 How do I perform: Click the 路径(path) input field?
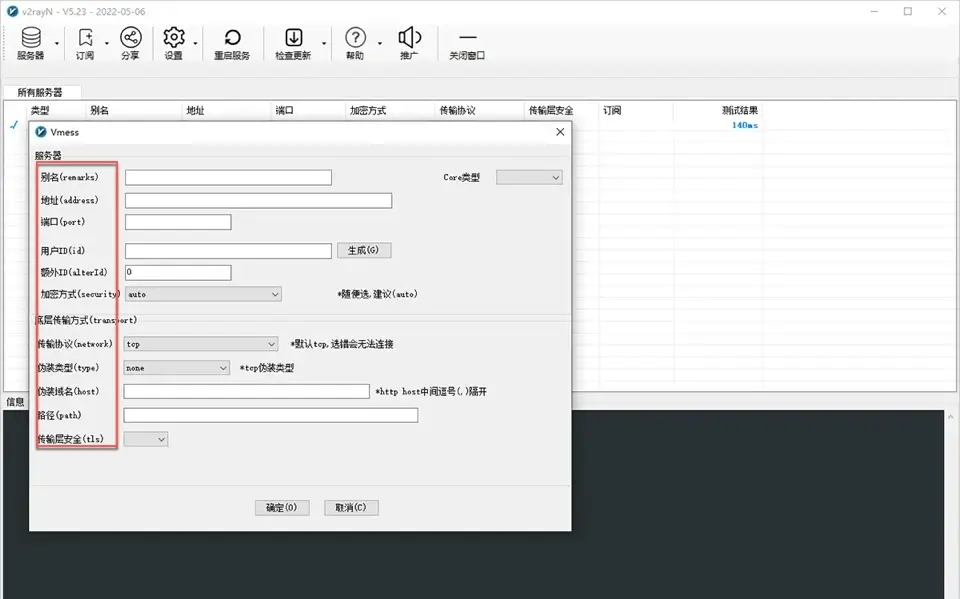pos(271,415)
